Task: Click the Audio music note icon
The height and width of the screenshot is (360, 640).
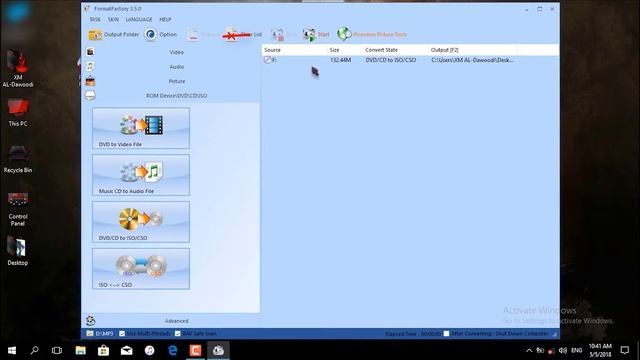Action: click(90, 66)
